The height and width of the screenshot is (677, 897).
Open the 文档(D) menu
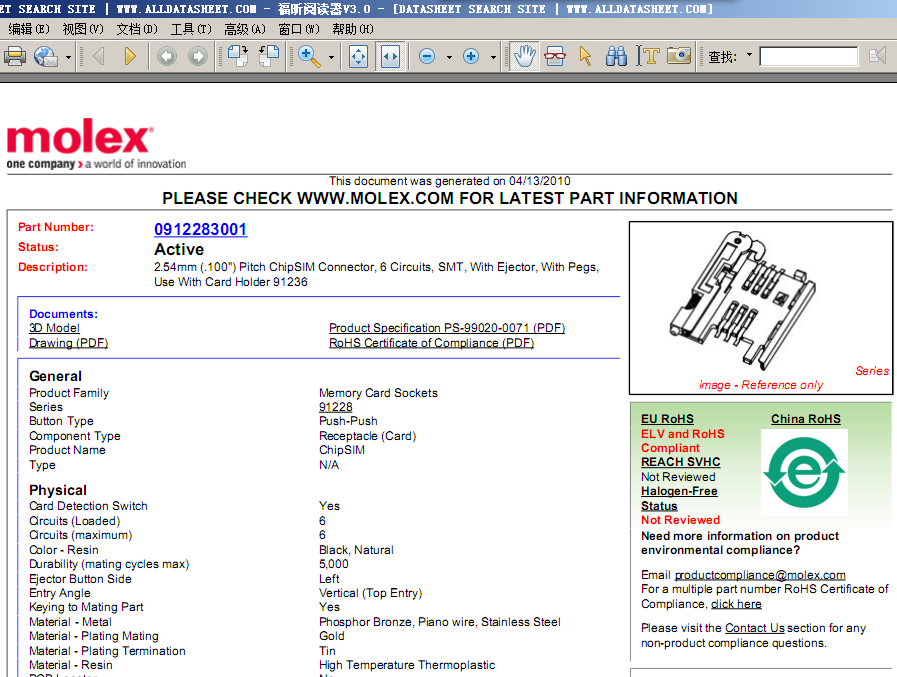[x=137, y=29]
